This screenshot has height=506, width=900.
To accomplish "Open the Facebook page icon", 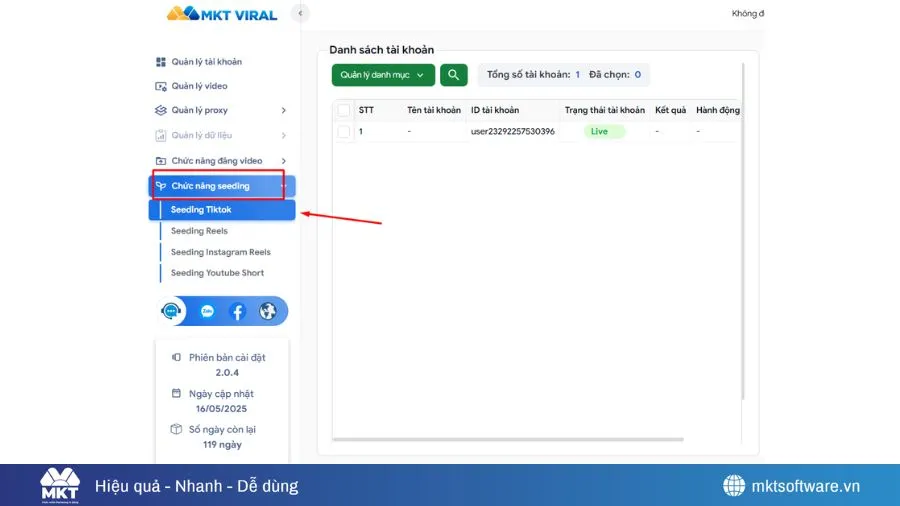I will coord(237,311).
